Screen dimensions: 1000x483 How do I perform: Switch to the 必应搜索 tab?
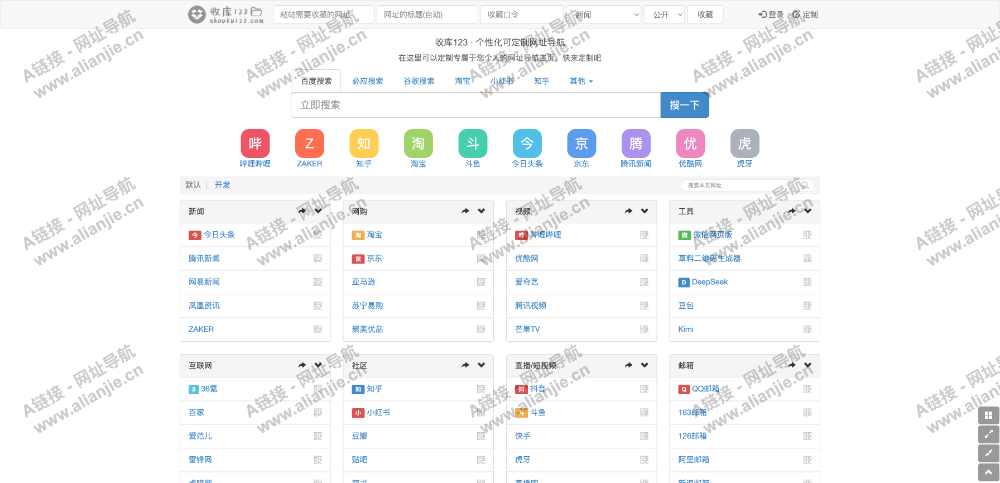point(367,81)
